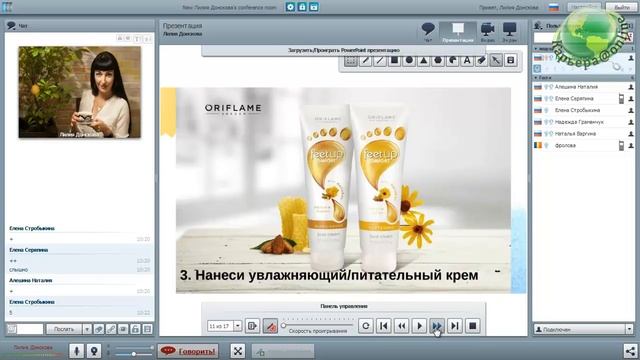This screenshot has width=640, height=360.
Task: Click the person icon next to Алешина Наталия
Action: 631,87
